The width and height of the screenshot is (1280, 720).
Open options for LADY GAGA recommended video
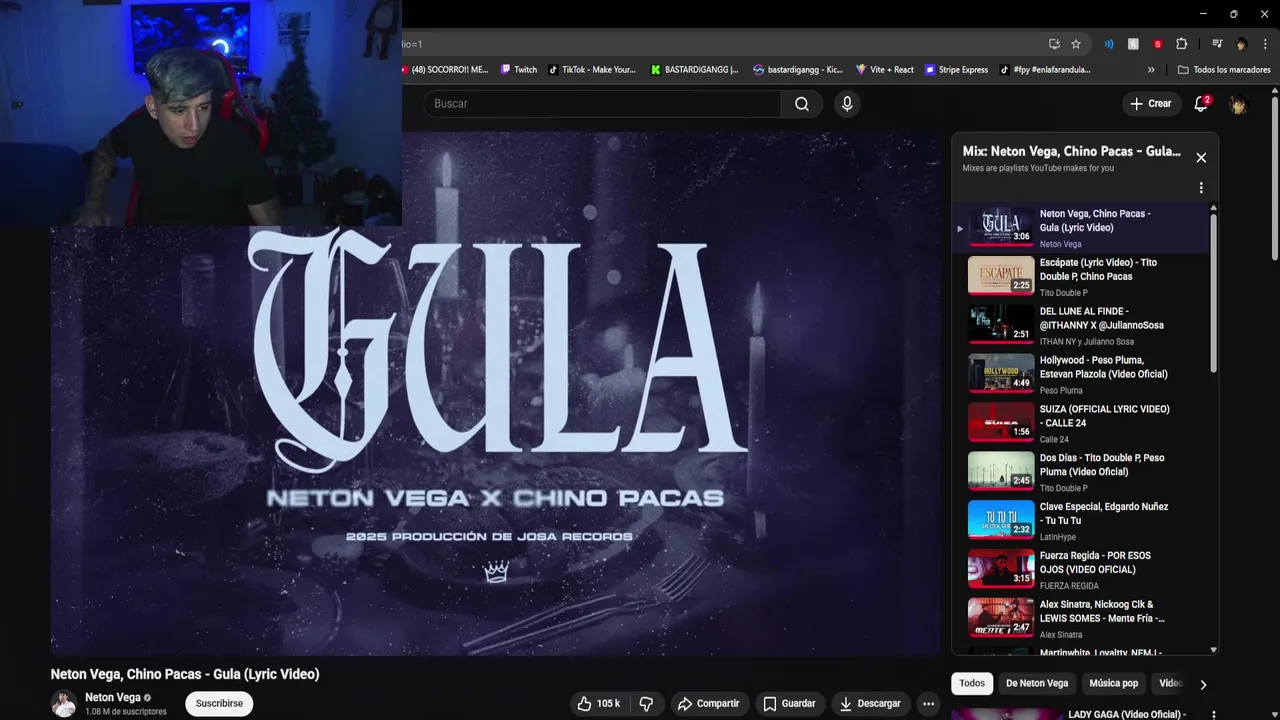(1213, 715)
